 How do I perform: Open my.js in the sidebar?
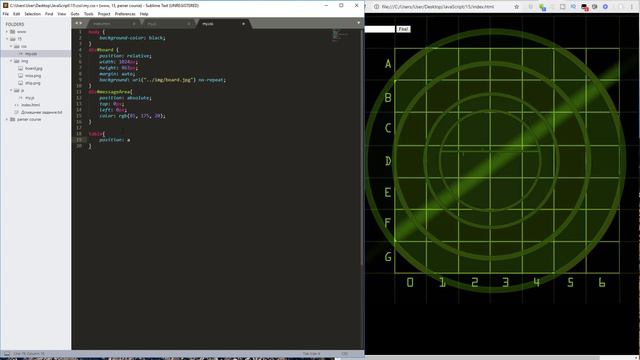click(29, 98)
